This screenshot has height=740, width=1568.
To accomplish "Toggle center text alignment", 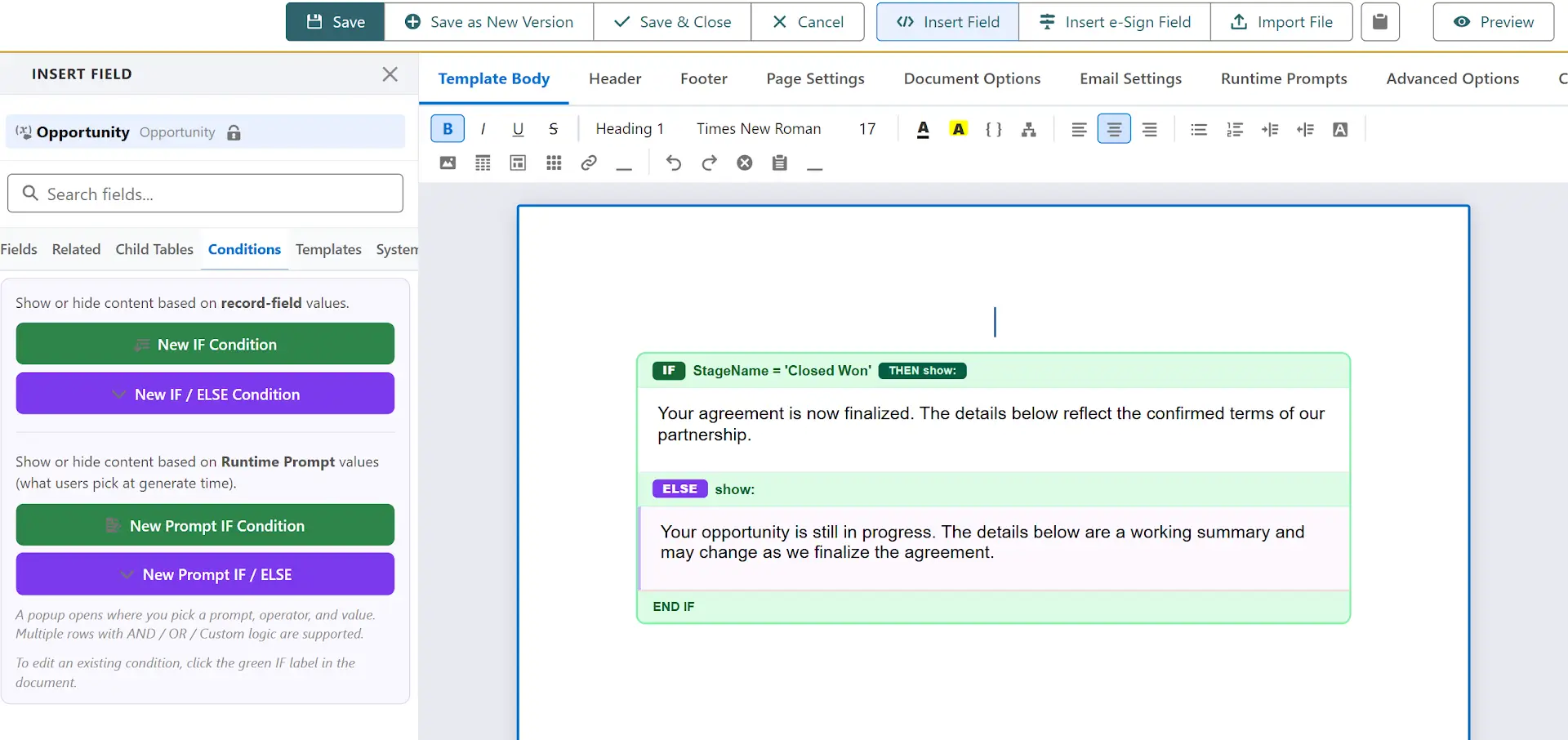I will click(x=1114, y=129).
